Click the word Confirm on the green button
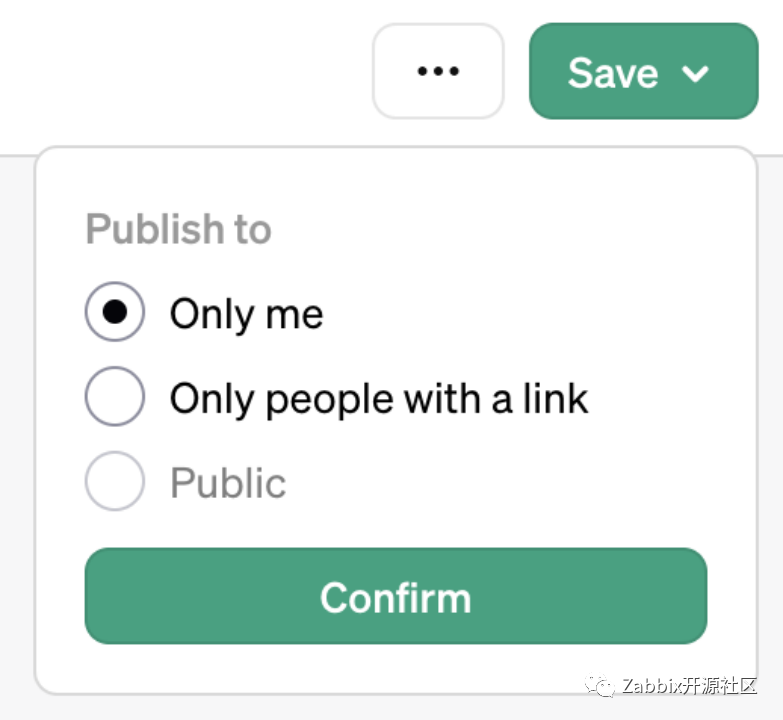Viewport: 783px width, 720px height. coord(395,597)
